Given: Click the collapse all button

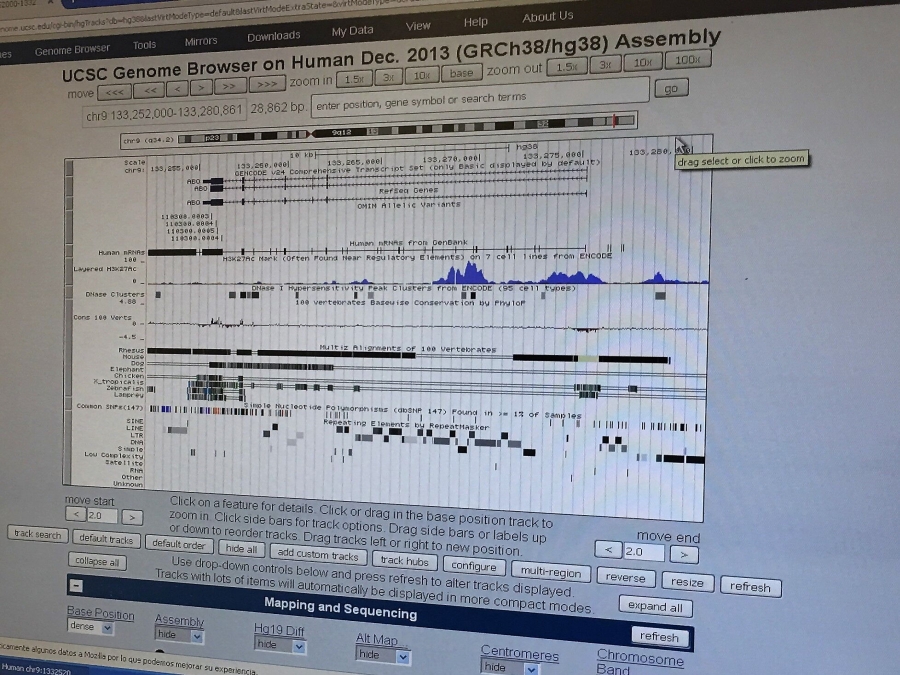Looking at the screenshot, I should coord(97,561).
